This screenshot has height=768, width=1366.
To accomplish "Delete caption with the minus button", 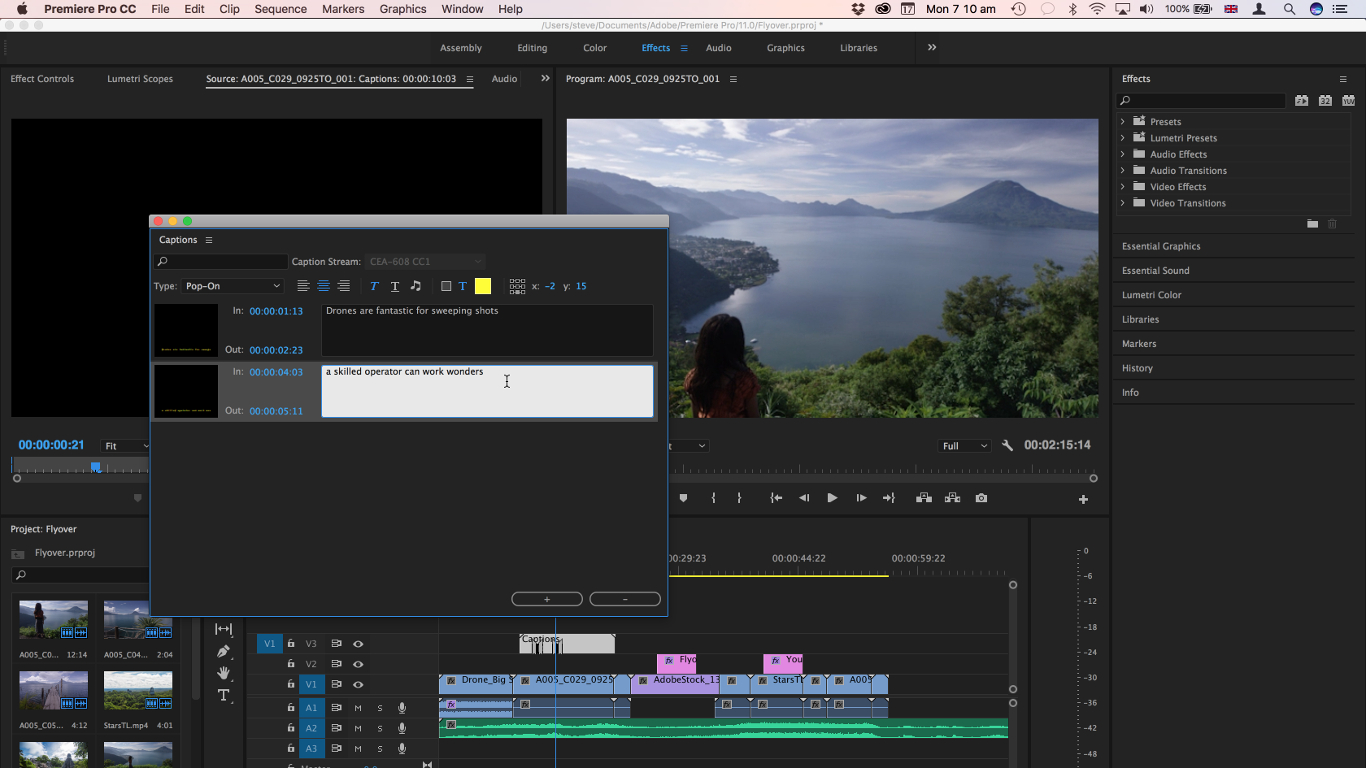I will [625, 599].
